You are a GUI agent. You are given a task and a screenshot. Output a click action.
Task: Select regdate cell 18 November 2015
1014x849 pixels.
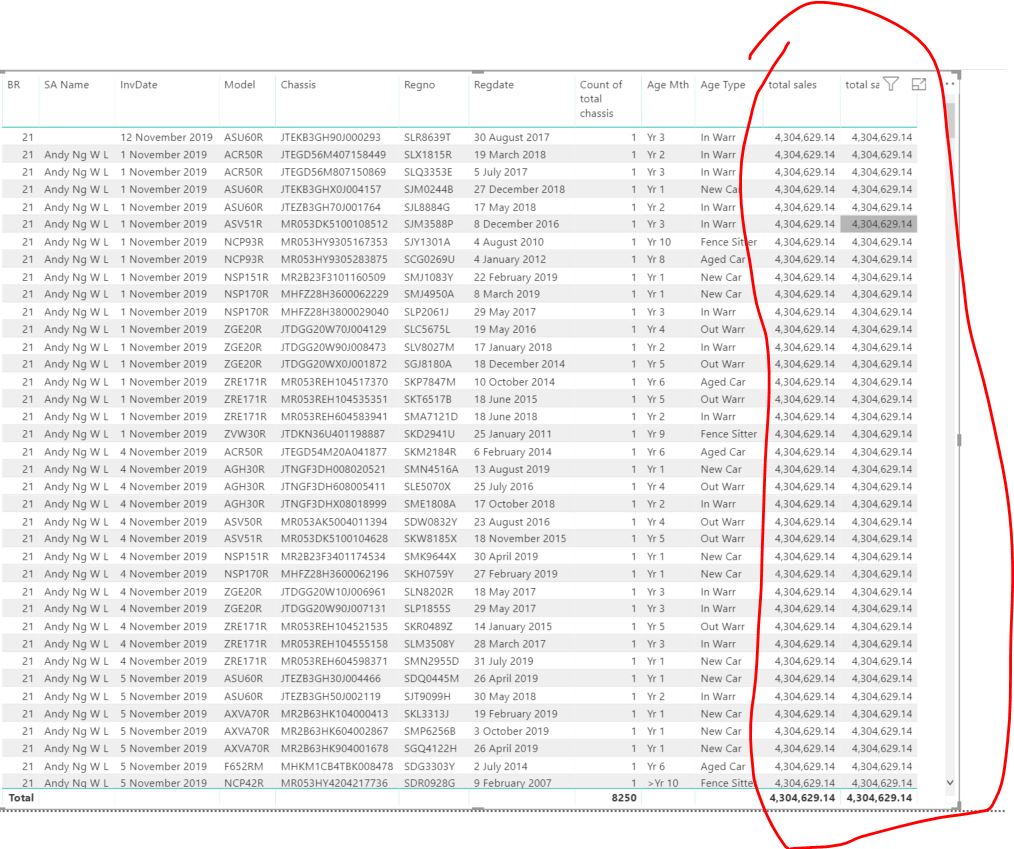[x=520, y=539]
